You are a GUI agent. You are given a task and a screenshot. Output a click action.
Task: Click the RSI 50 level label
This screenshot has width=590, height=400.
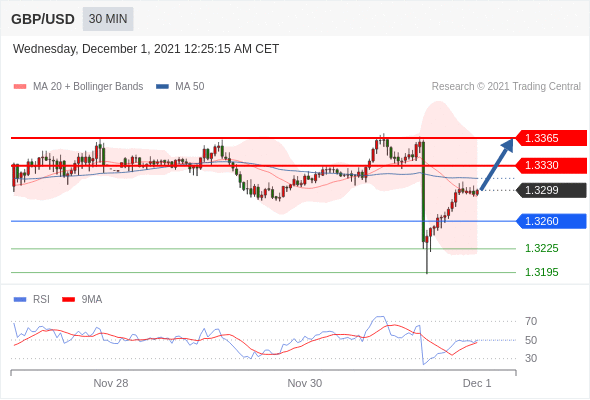coord(531,340)
